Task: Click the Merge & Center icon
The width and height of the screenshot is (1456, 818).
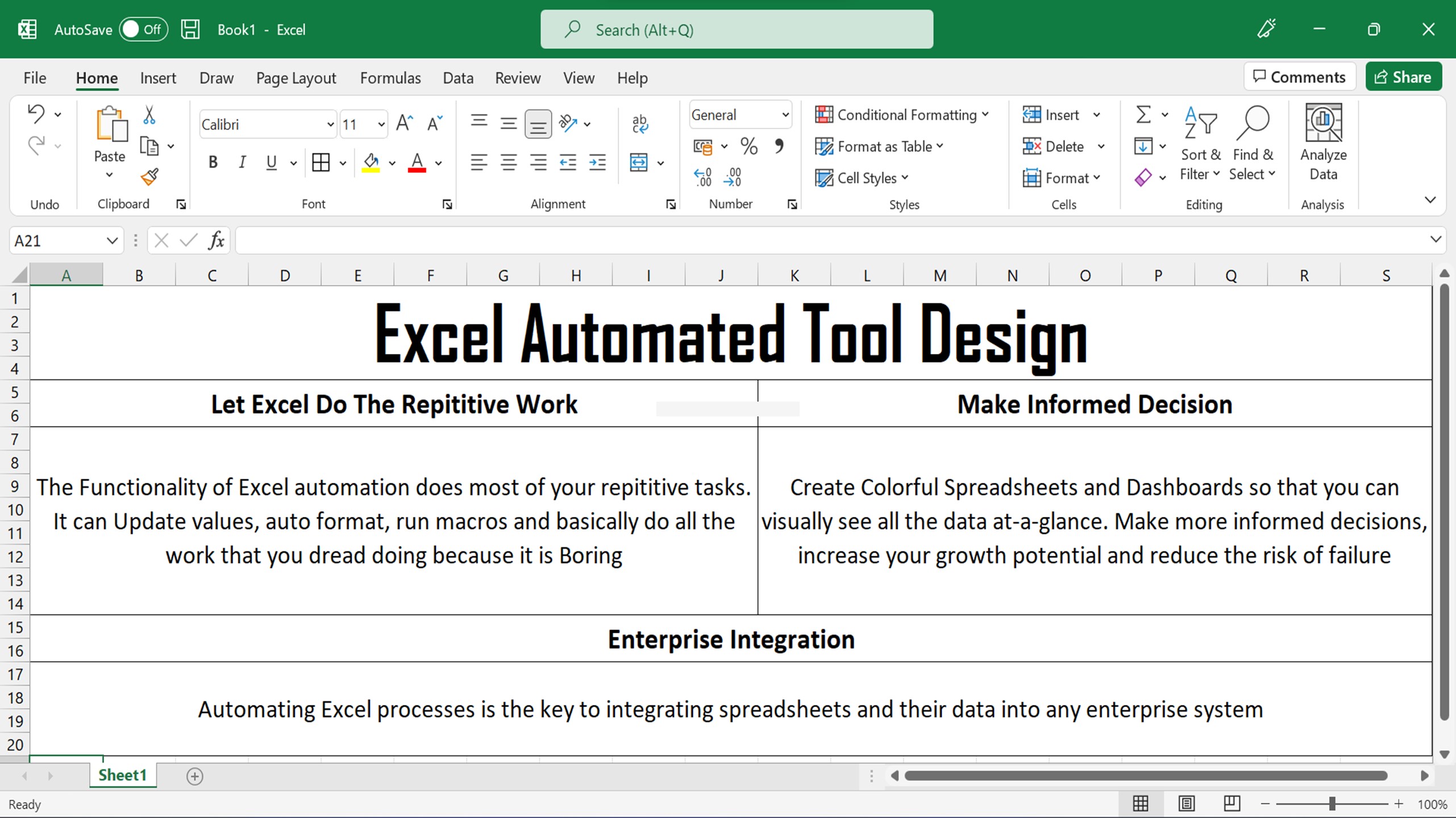Action: (639, 162)
